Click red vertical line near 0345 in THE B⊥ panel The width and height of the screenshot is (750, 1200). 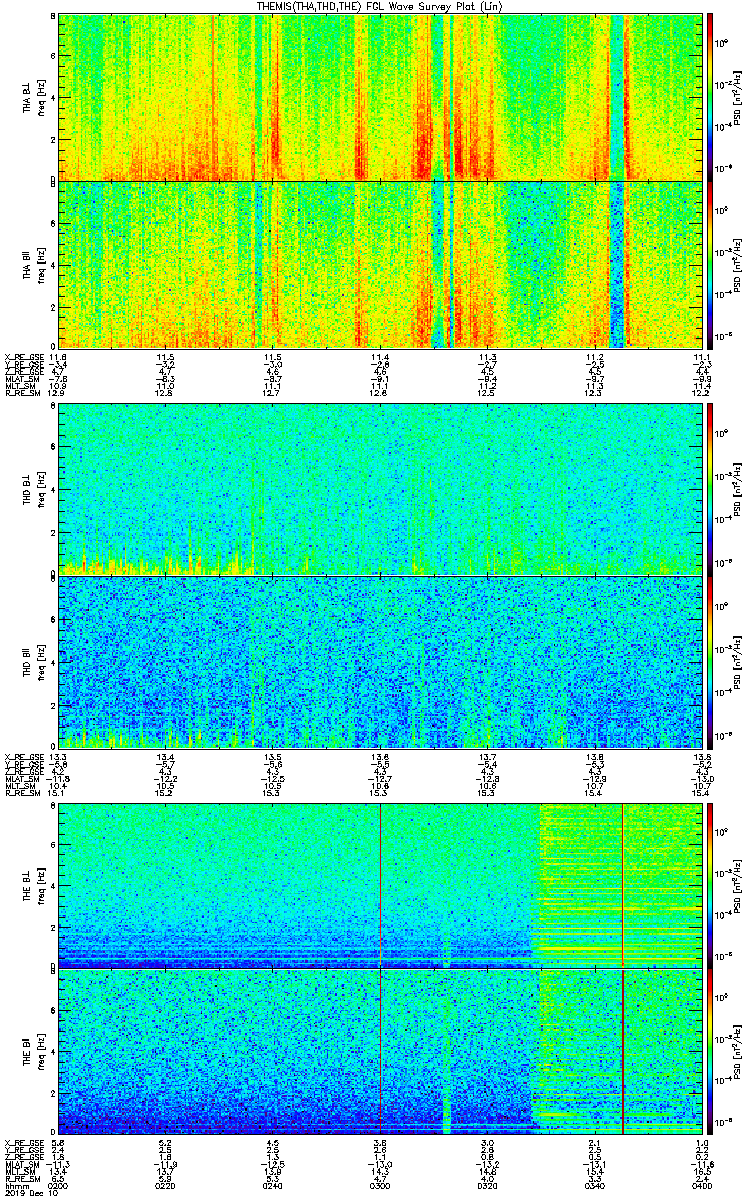click(x=623, y=885)
